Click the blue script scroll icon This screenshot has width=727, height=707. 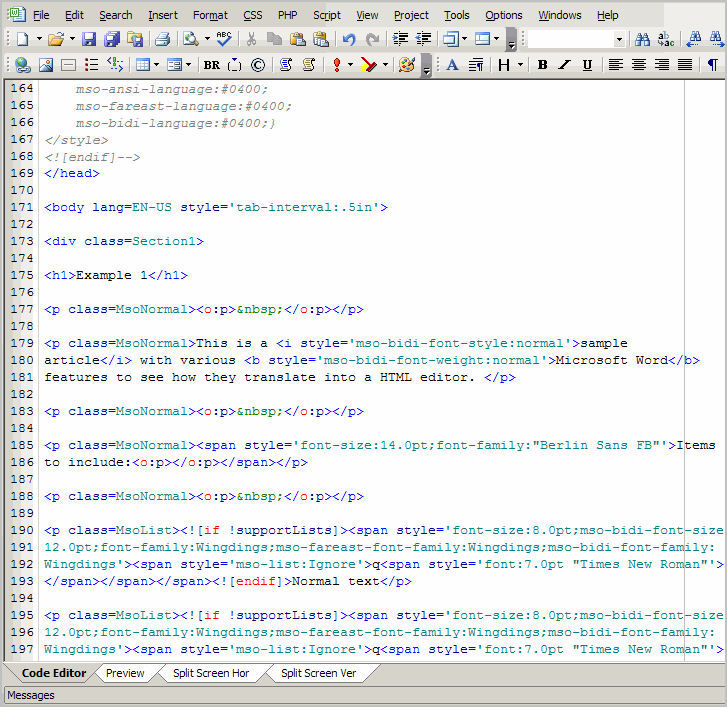point(286,65)
